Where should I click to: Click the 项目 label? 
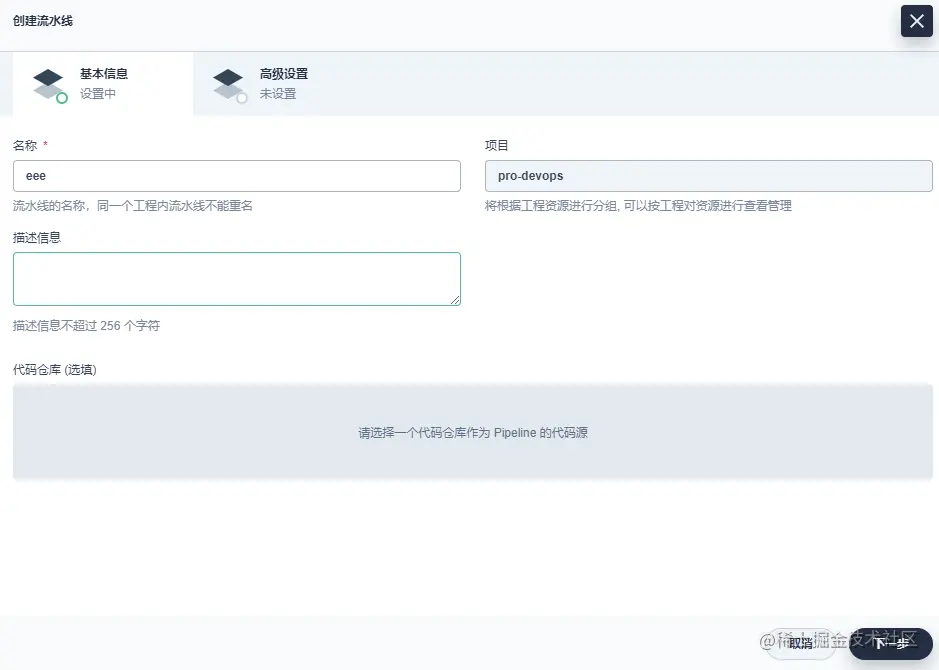tap(496, 145)
